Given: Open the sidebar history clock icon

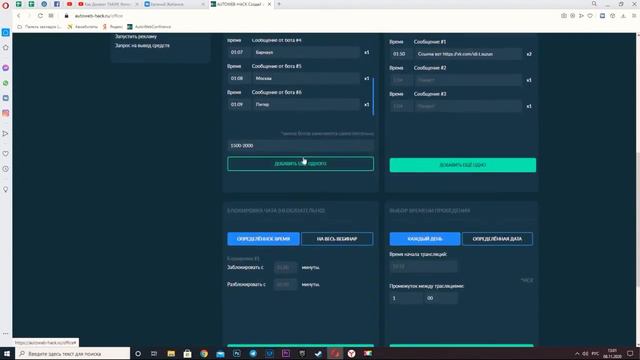Looking at the screenshot, I should [x=6, y=169].
